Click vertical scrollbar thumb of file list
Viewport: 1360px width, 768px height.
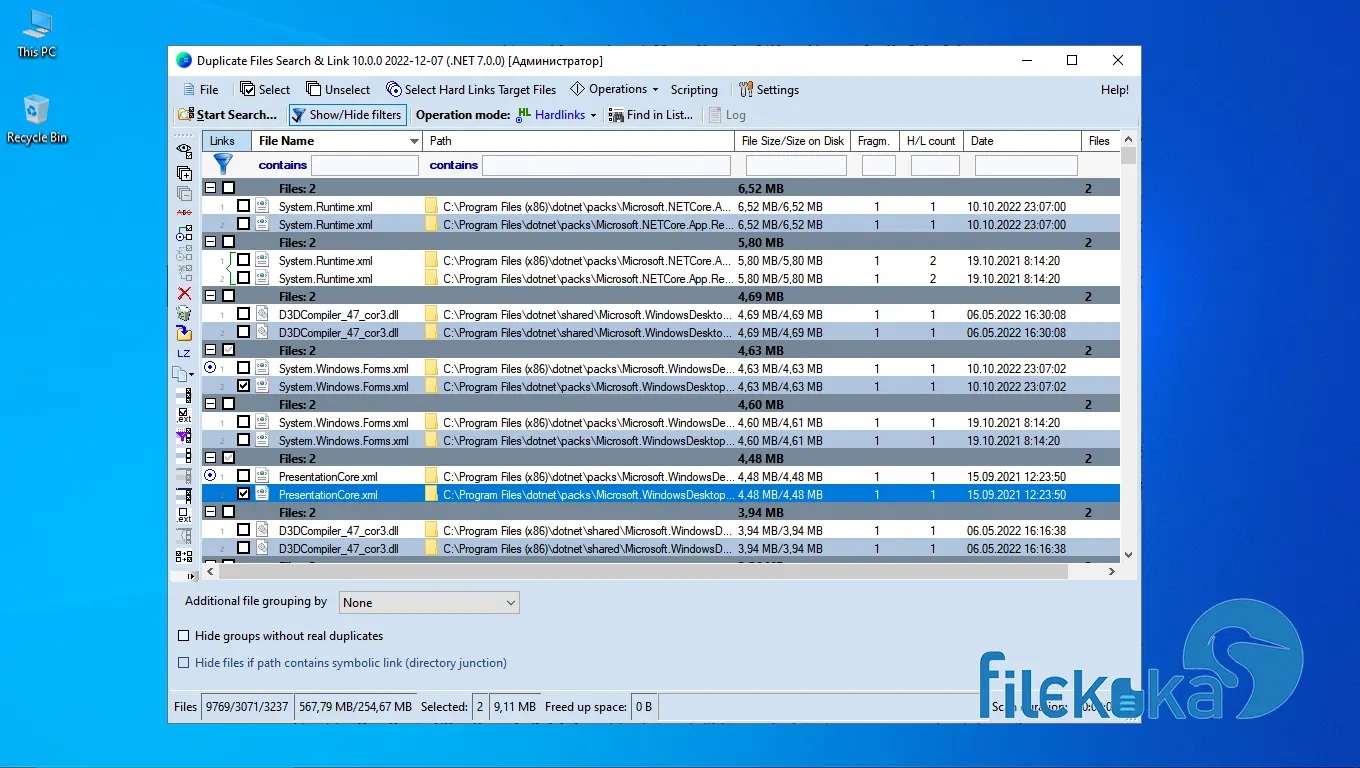click(x=1128, y=155)
